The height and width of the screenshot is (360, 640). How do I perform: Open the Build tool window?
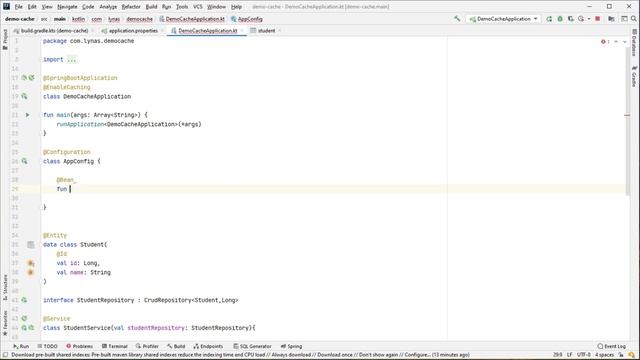tap(176, 346)
